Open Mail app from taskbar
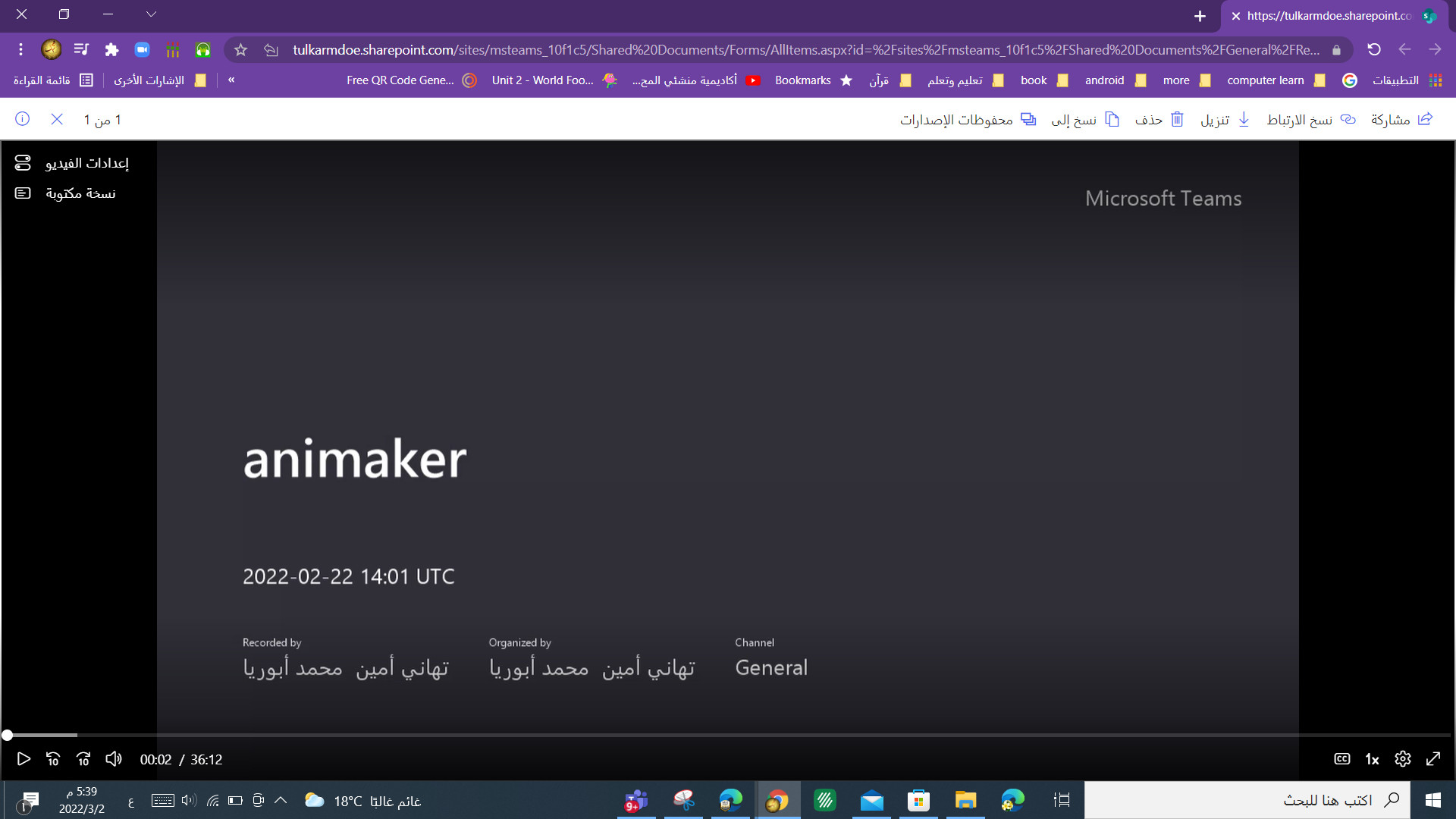Image resolution: width=1456 pixels, height=819 pixels. [x=872, y=800]
